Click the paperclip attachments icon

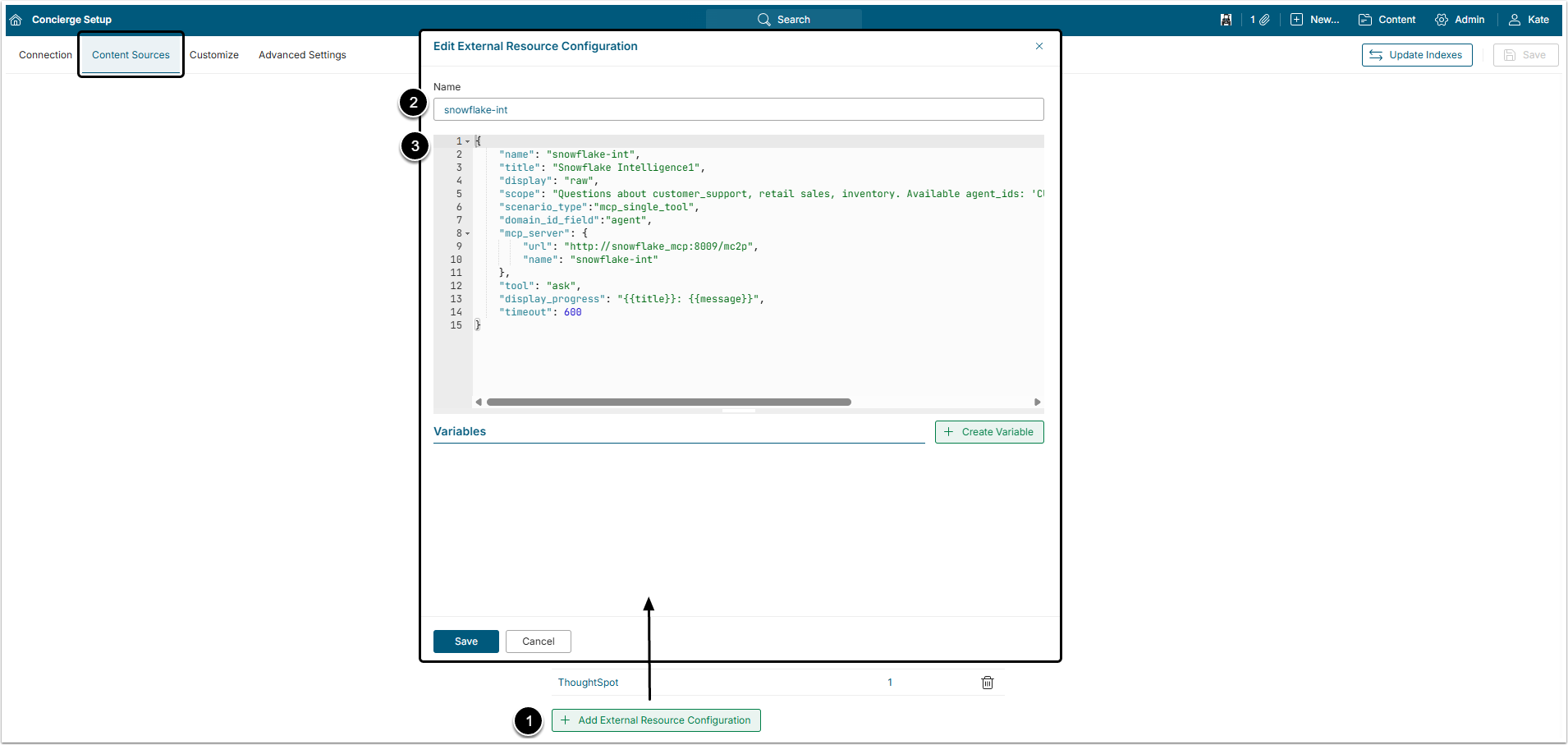pyautogui.click(x=1264, y=20)
